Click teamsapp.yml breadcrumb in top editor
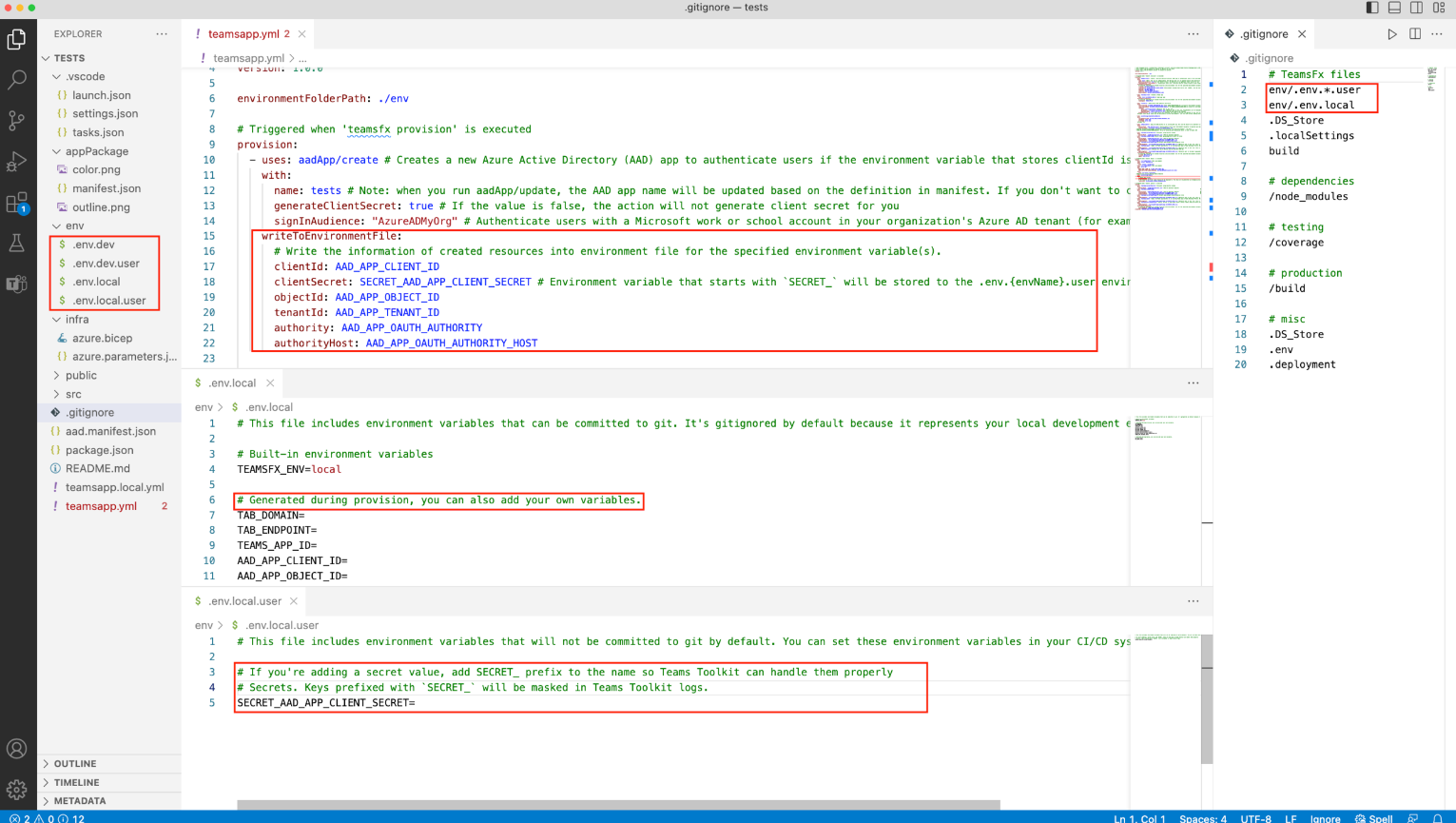This screenshot has width=1456, height=823. coord(248,59)
